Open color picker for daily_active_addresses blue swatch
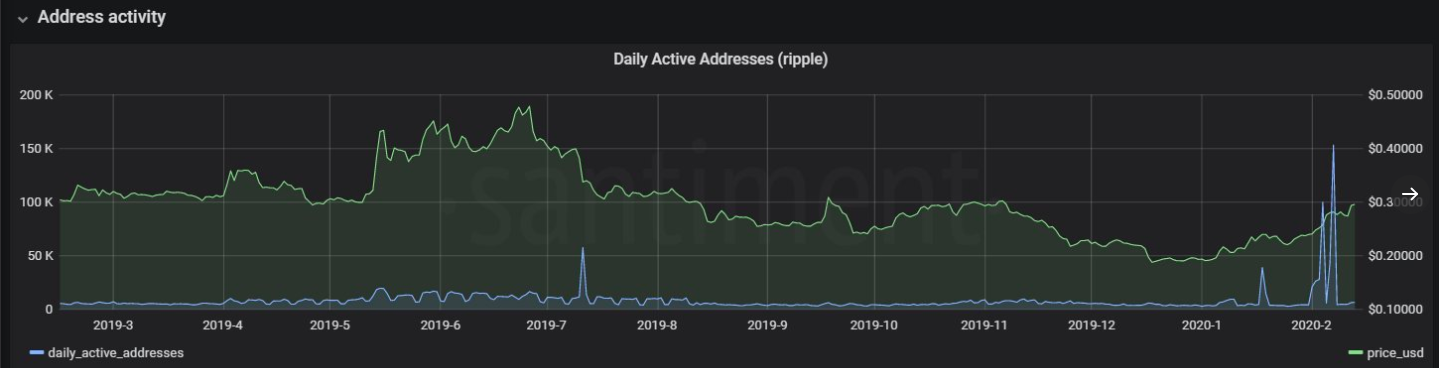Image resolution: width=1439 pixels, height=368 pixels. click(37, 353)
